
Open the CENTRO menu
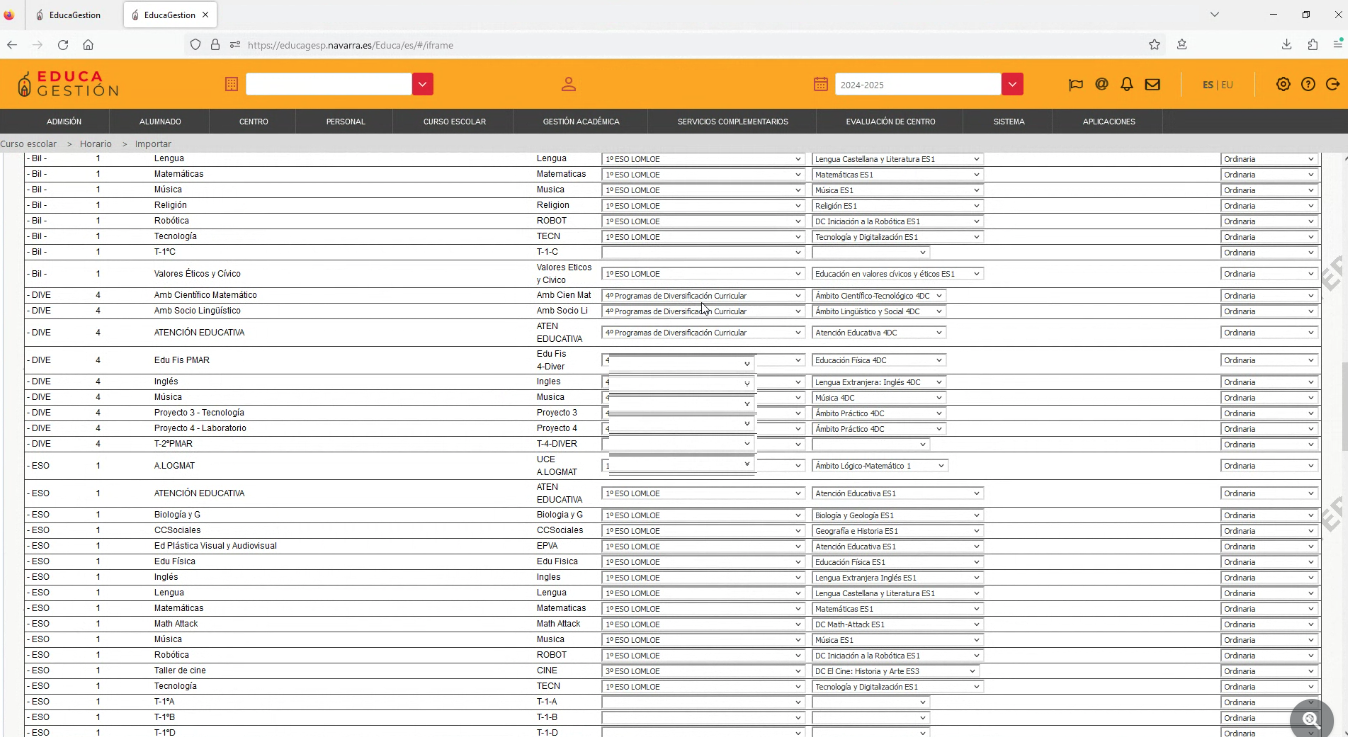click(254, 122)
